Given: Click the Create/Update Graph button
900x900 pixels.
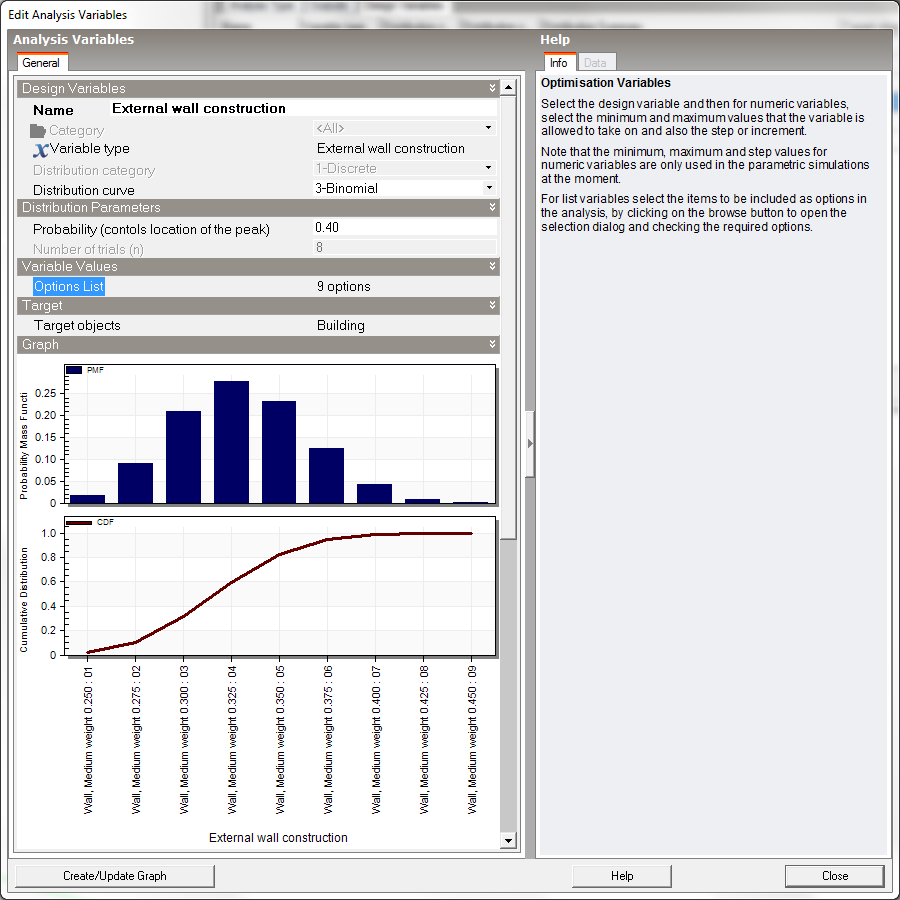Looking at the screenshot, I should 115,876.
